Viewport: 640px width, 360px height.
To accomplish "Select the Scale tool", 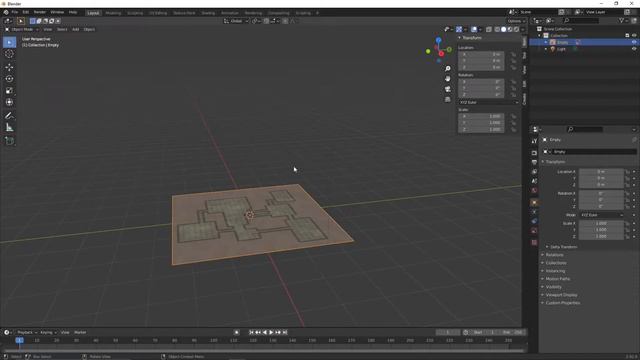I will [x=9, y=91].
